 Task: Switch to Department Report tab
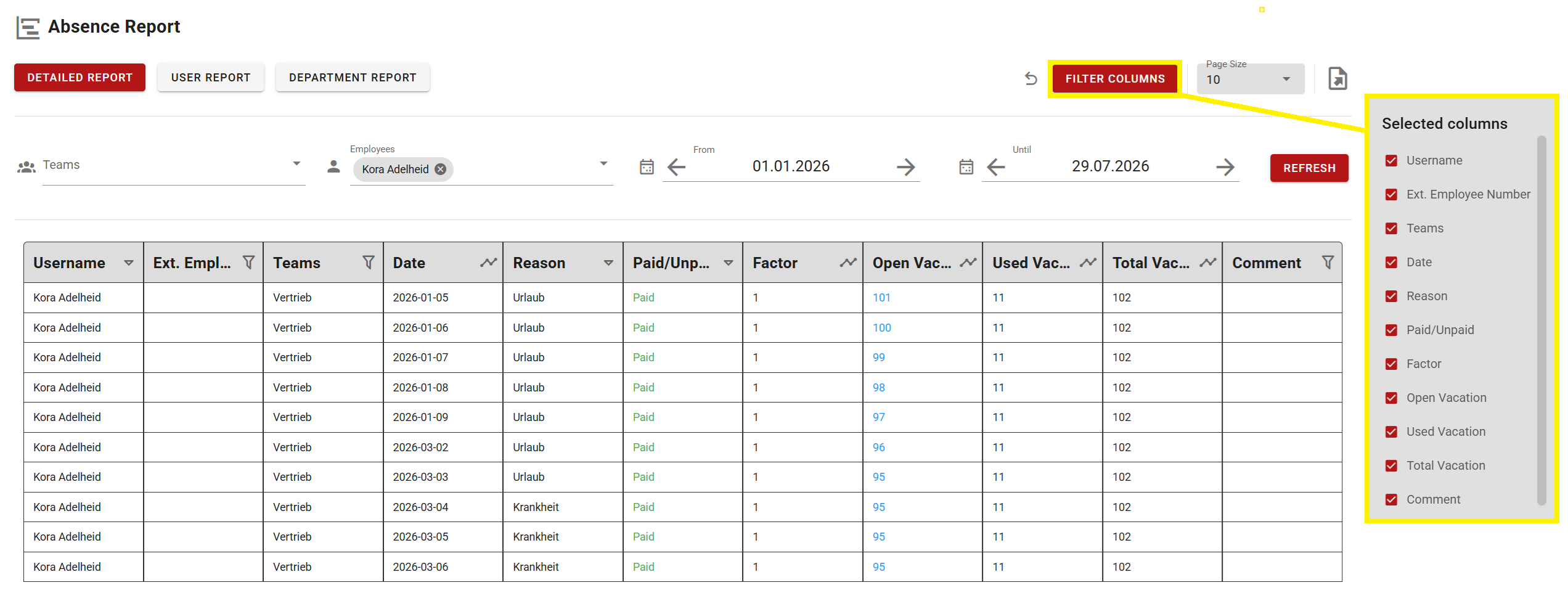pyautogui.click(x=353, y=78)
